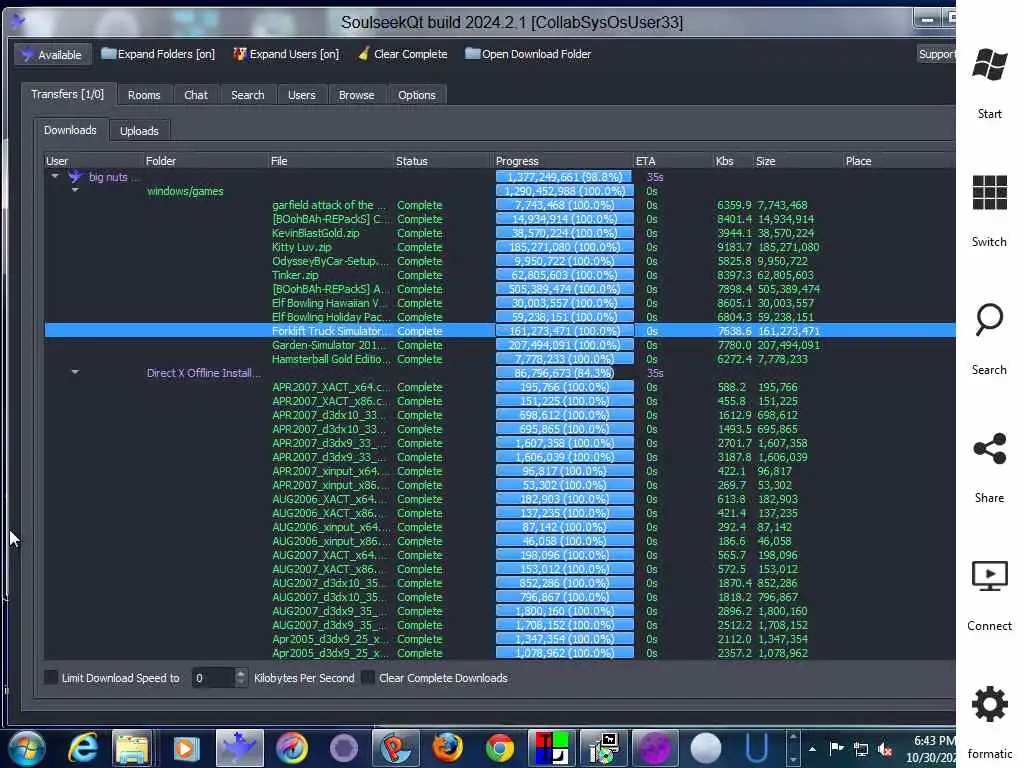Sort by the Kbs column header

(733, 161)
